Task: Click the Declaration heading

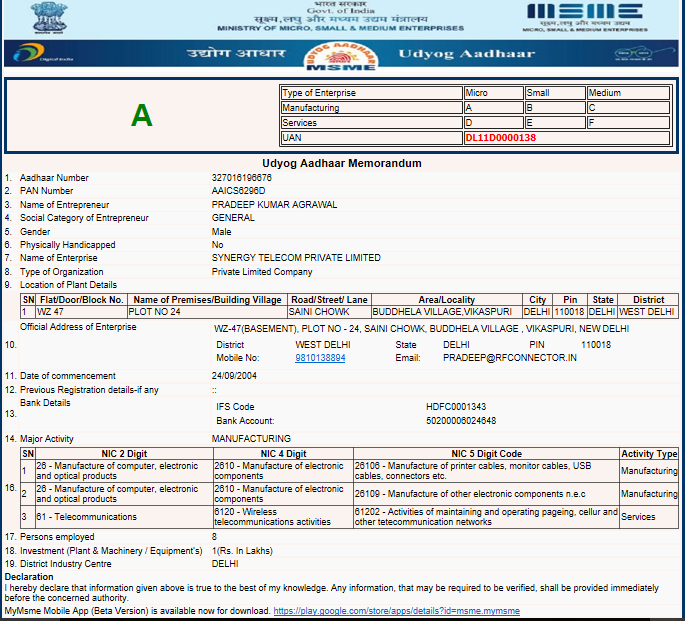Action: [x=29, y=576]
